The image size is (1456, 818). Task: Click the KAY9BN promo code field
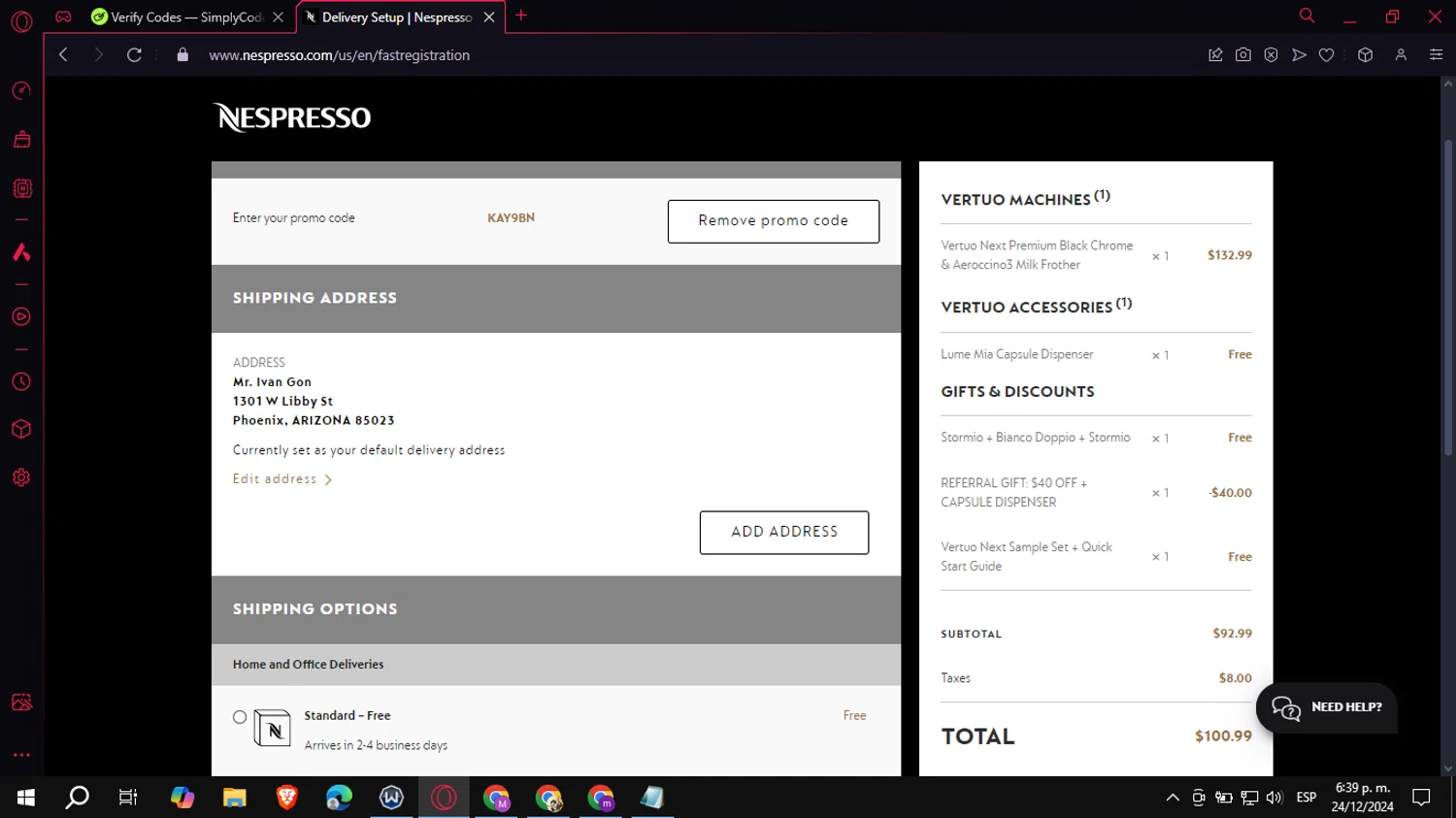511,218
